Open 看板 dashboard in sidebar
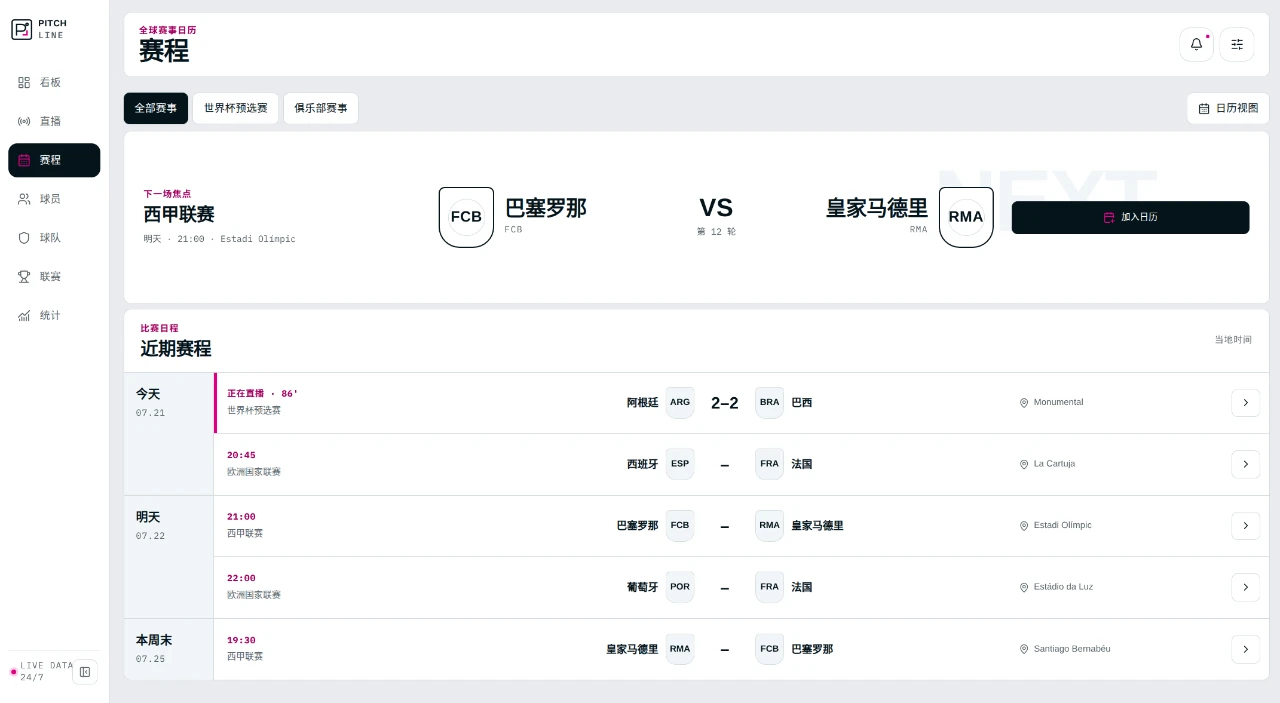Screen dimensions: 1280x703 [54, 82]
